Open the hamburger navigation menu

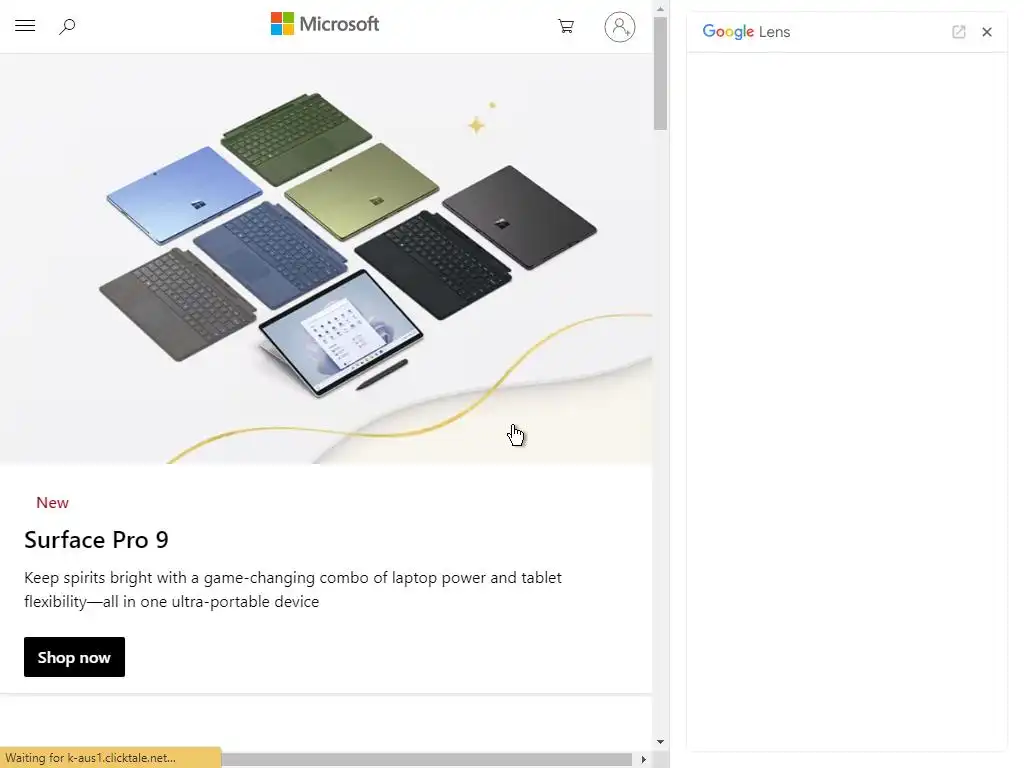(x=25, y=26)
